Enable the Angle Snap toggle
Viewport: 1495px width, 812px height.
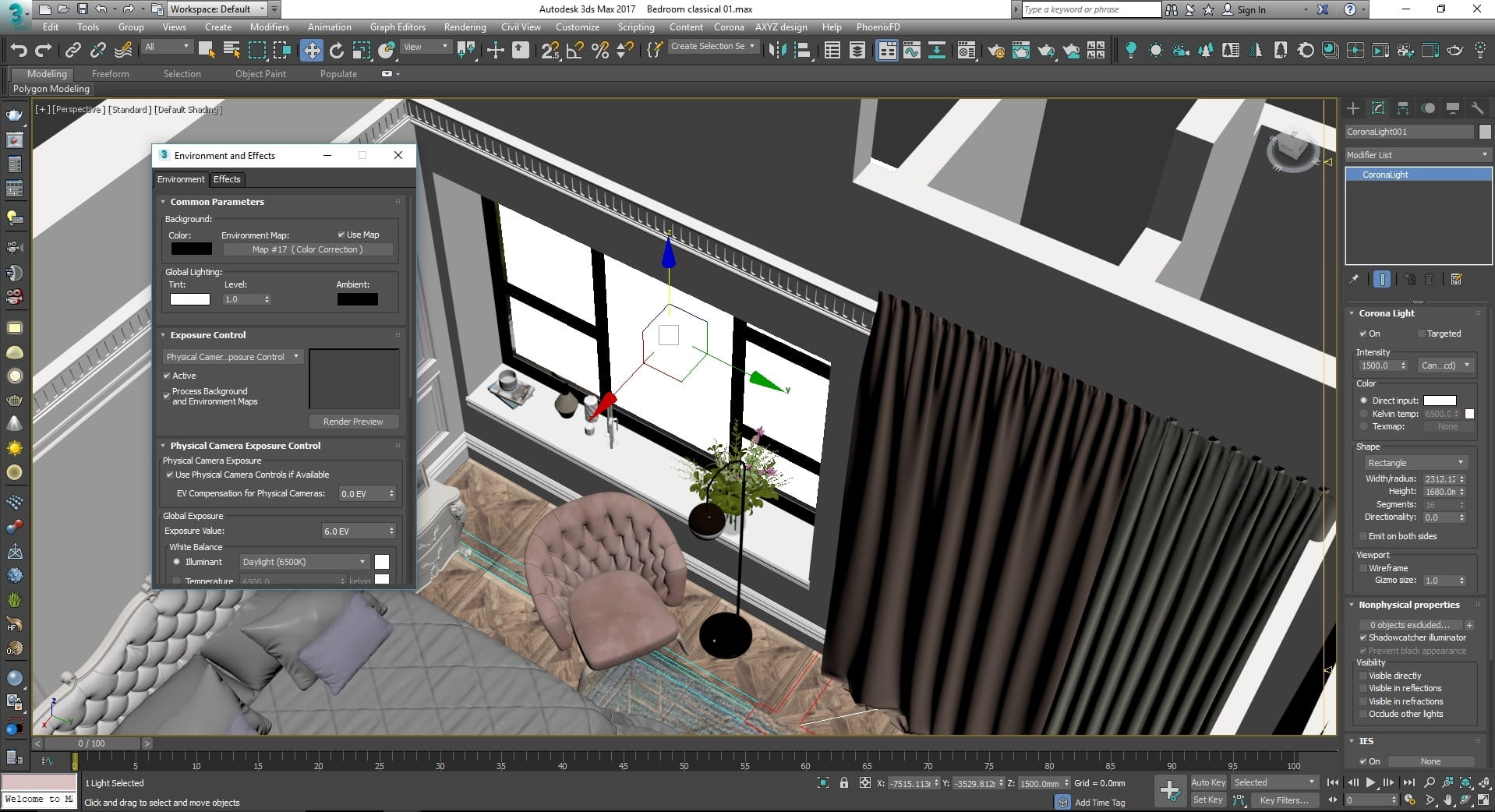[x=574, y=50]
